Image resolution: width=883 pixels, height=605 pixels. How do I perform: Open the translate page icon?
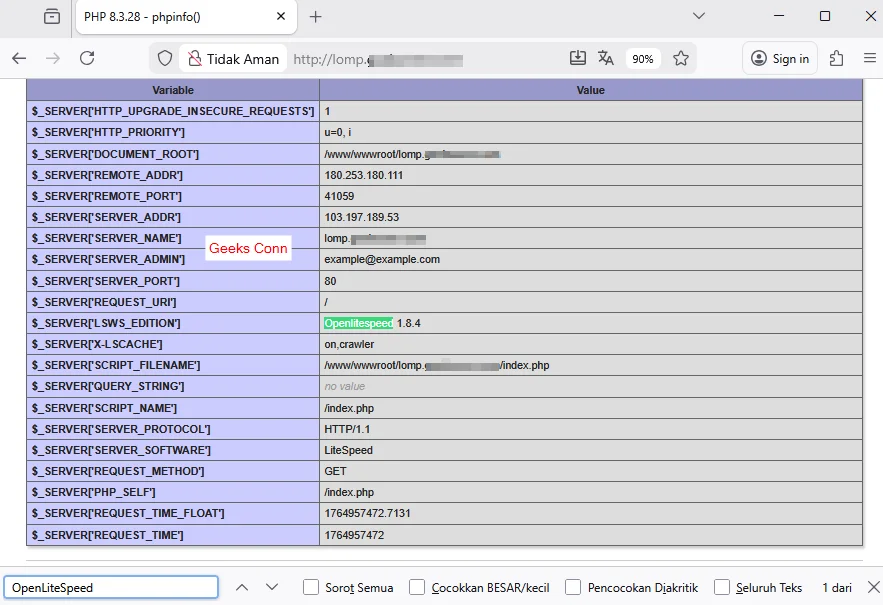[x=606, y=59]
